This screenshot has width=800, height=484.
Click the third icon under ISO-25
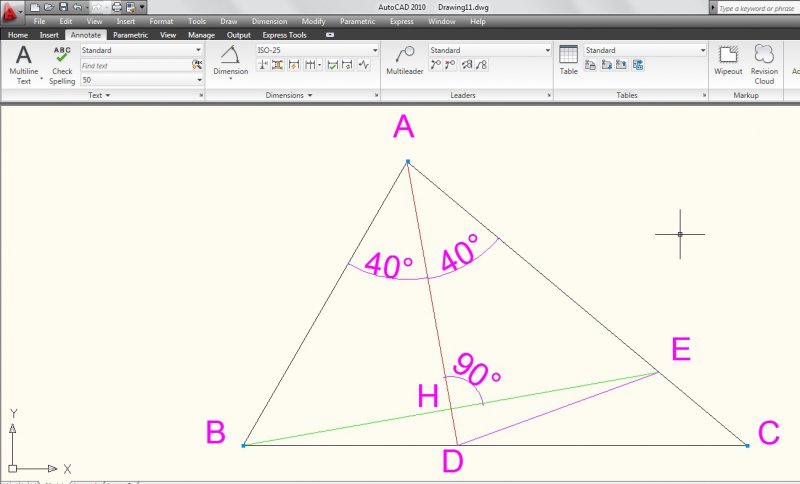click(294, 65)
